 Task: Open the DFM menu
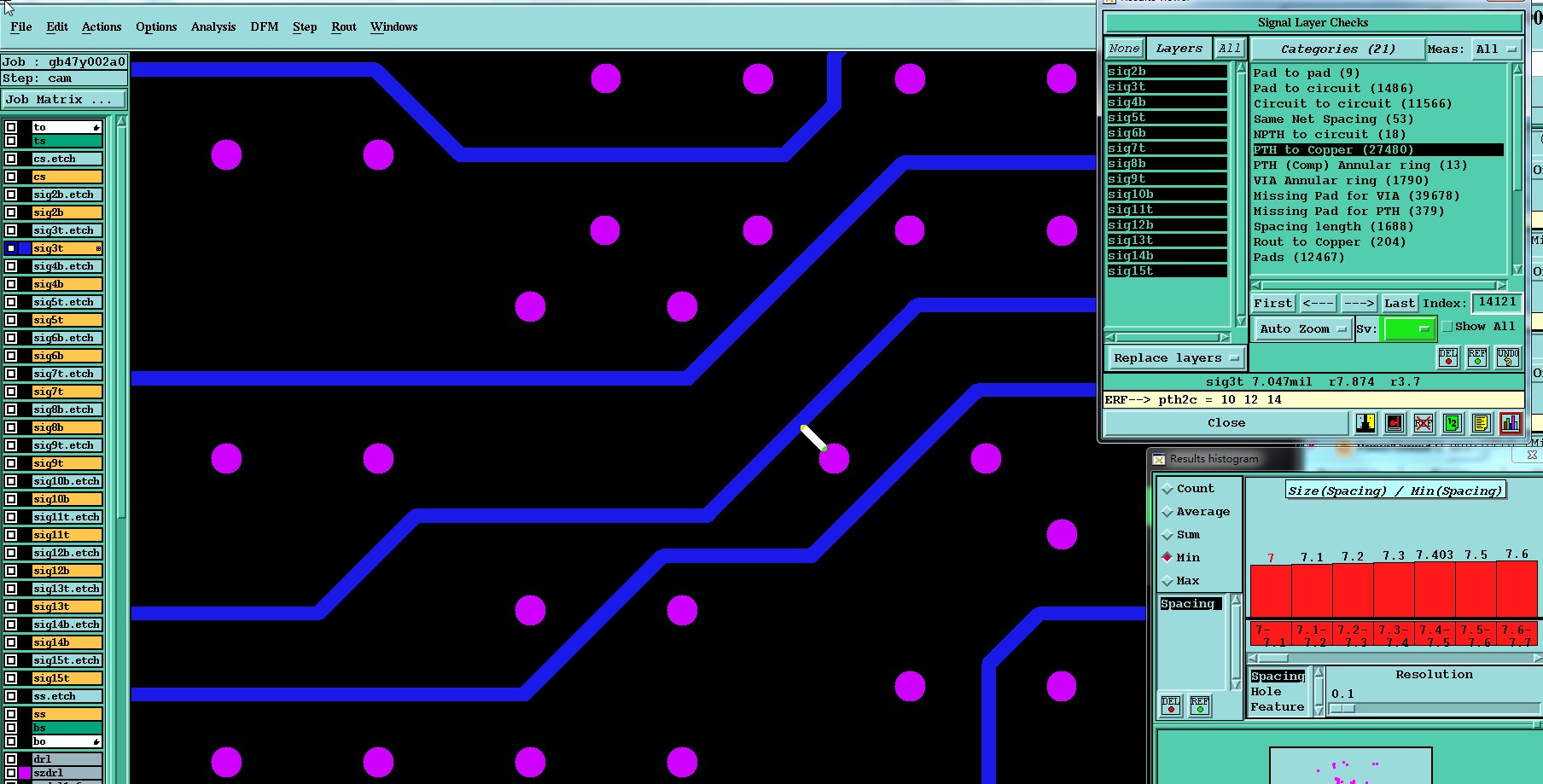click(x=265, y=27)
